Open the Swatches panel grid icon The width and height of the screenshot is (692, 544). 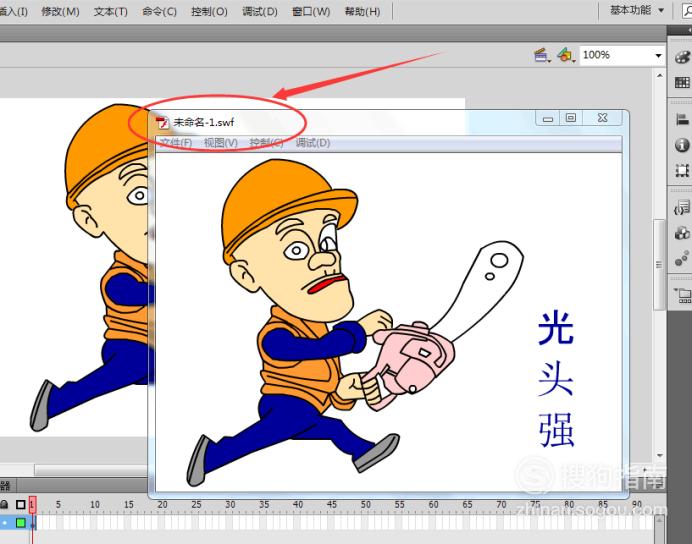coord(682,83)
